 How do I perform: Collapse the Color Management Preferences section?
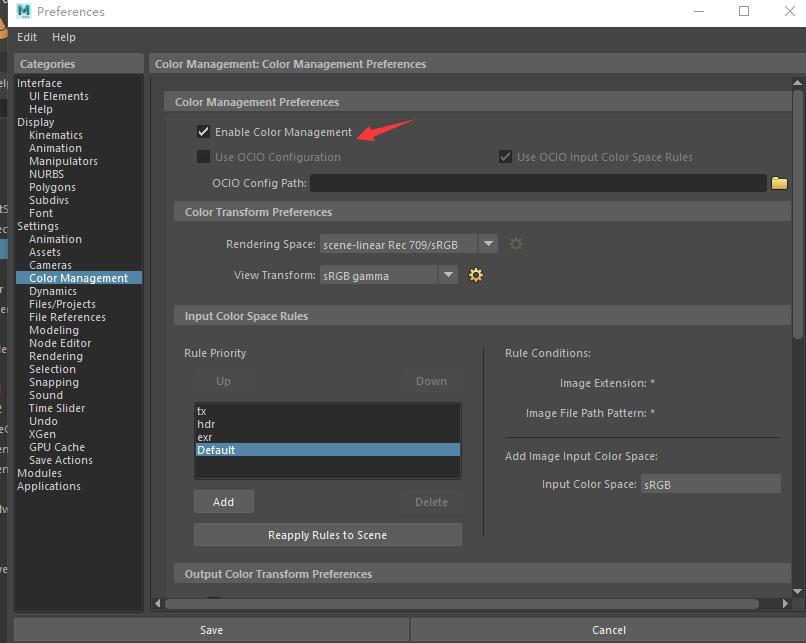(x=478, y=102)
